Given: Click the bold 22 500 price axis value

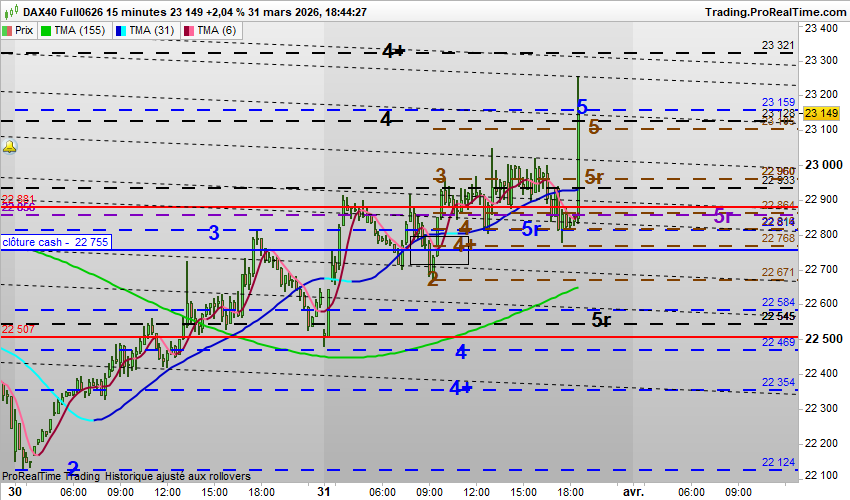Looking at the screenshot, I should (x=823, y=339).
